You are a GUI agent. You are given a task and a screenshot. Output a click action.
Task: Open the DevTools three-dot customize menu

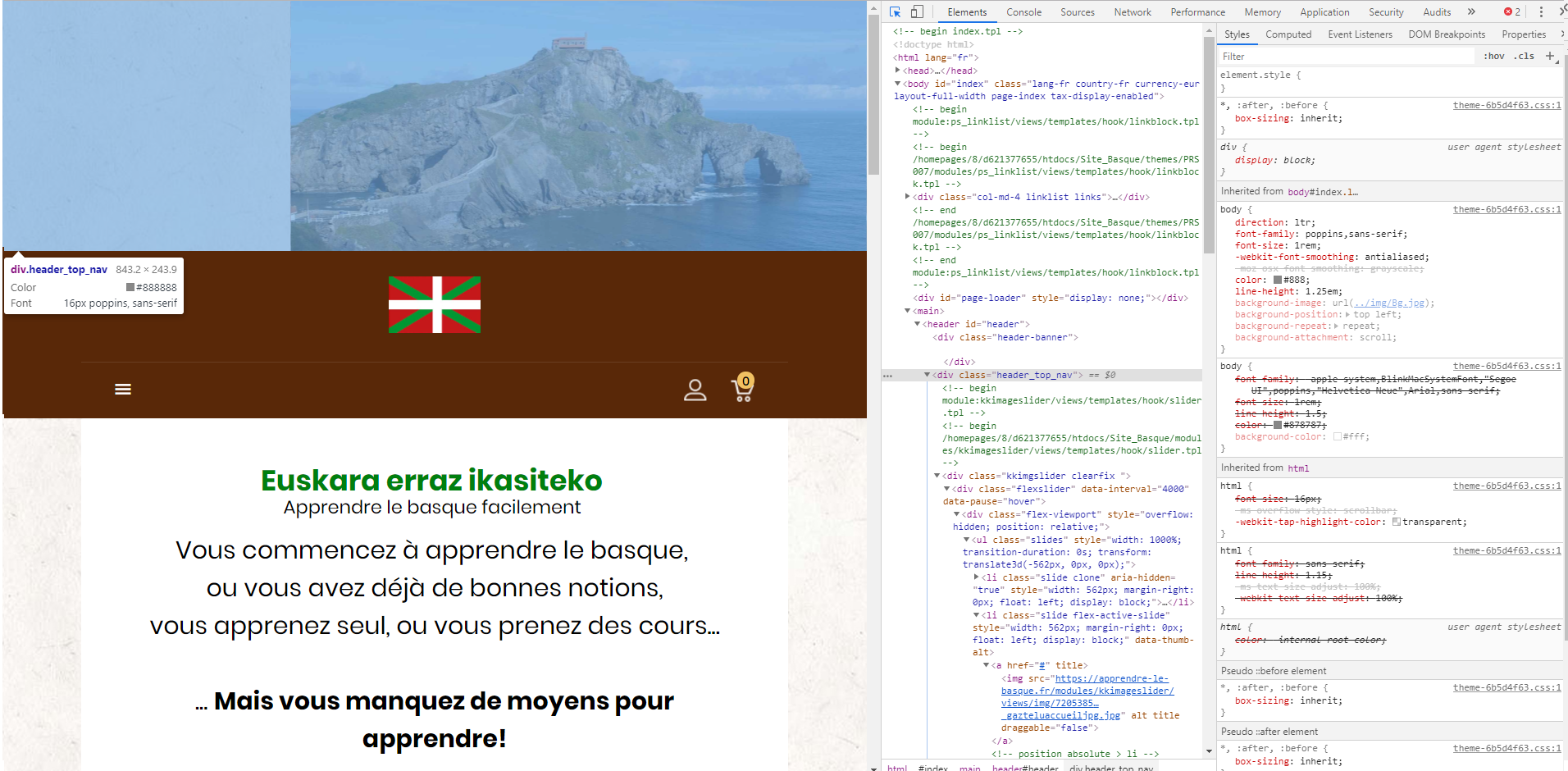pos(1541,12)
